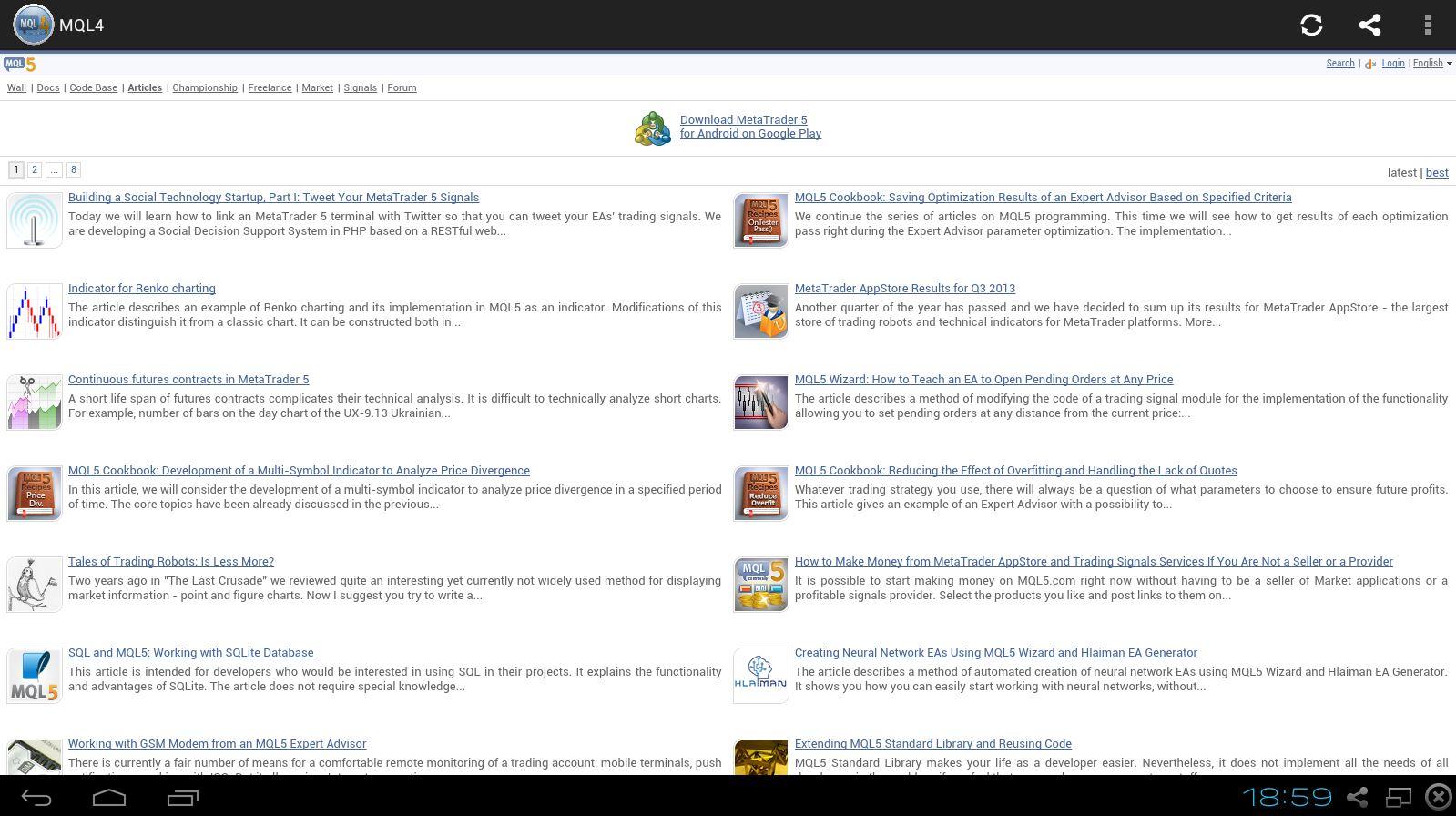Open 'MetaTrader AppStore Results for Q3 2013' link
Viewport: 1456px width, 816px height.
[x=905, y=288]
